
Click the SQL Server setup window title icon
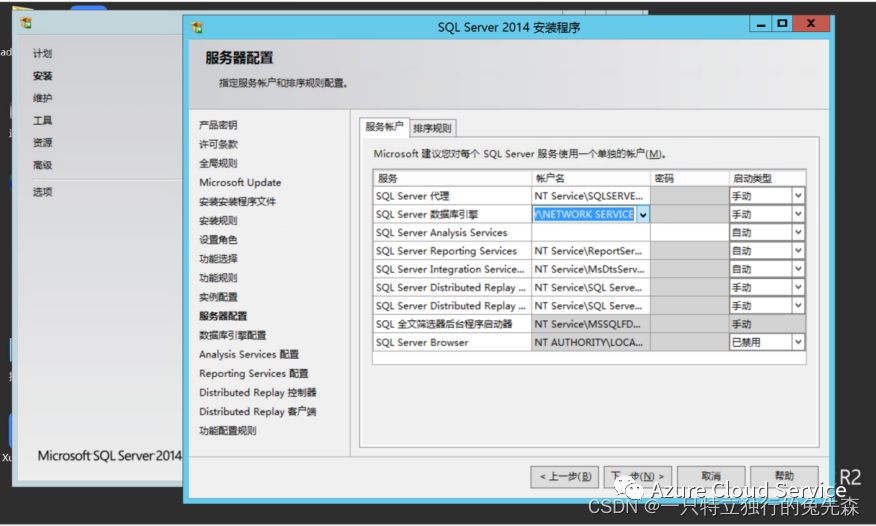(x=197, y=27)
